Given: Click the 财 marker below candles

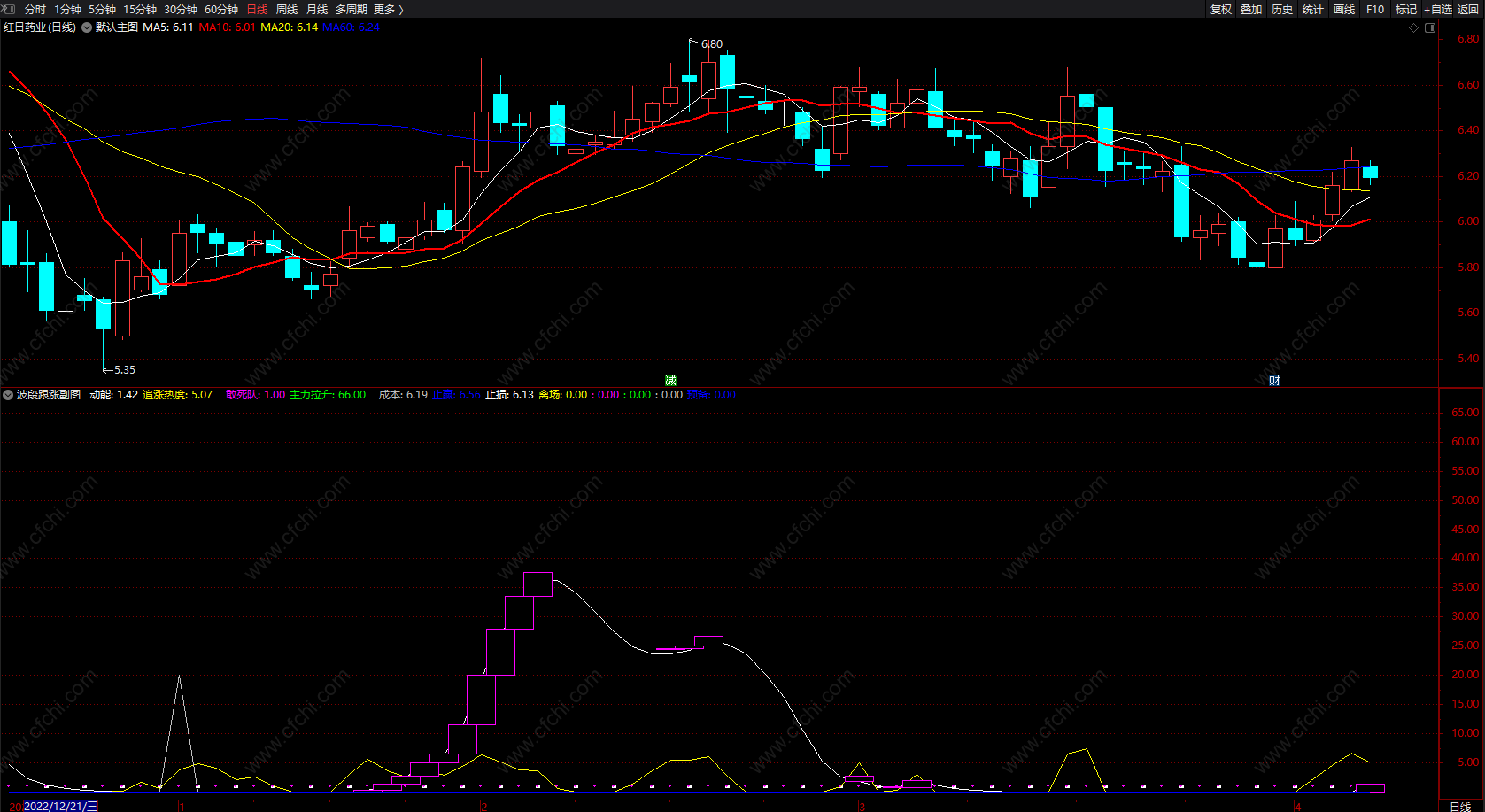Looking at the screenshot, I should tap(1274, 381).
